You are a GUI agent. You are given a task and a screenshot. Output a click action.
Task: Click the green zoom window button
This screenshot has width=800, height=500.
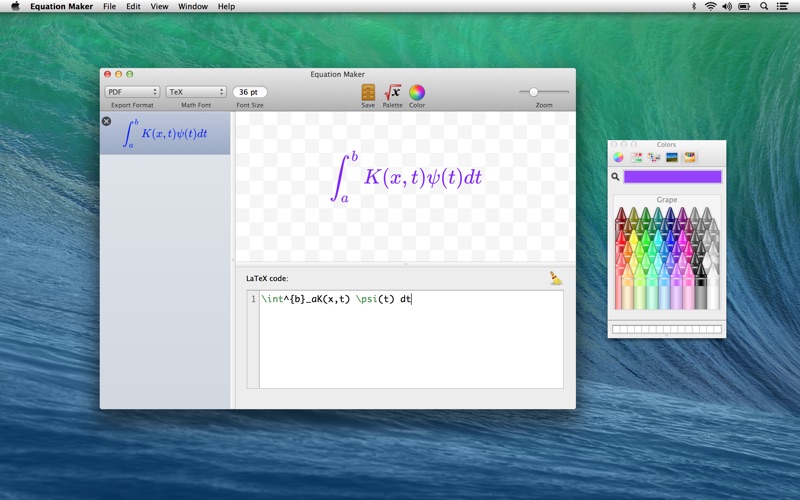pos(130,74)
